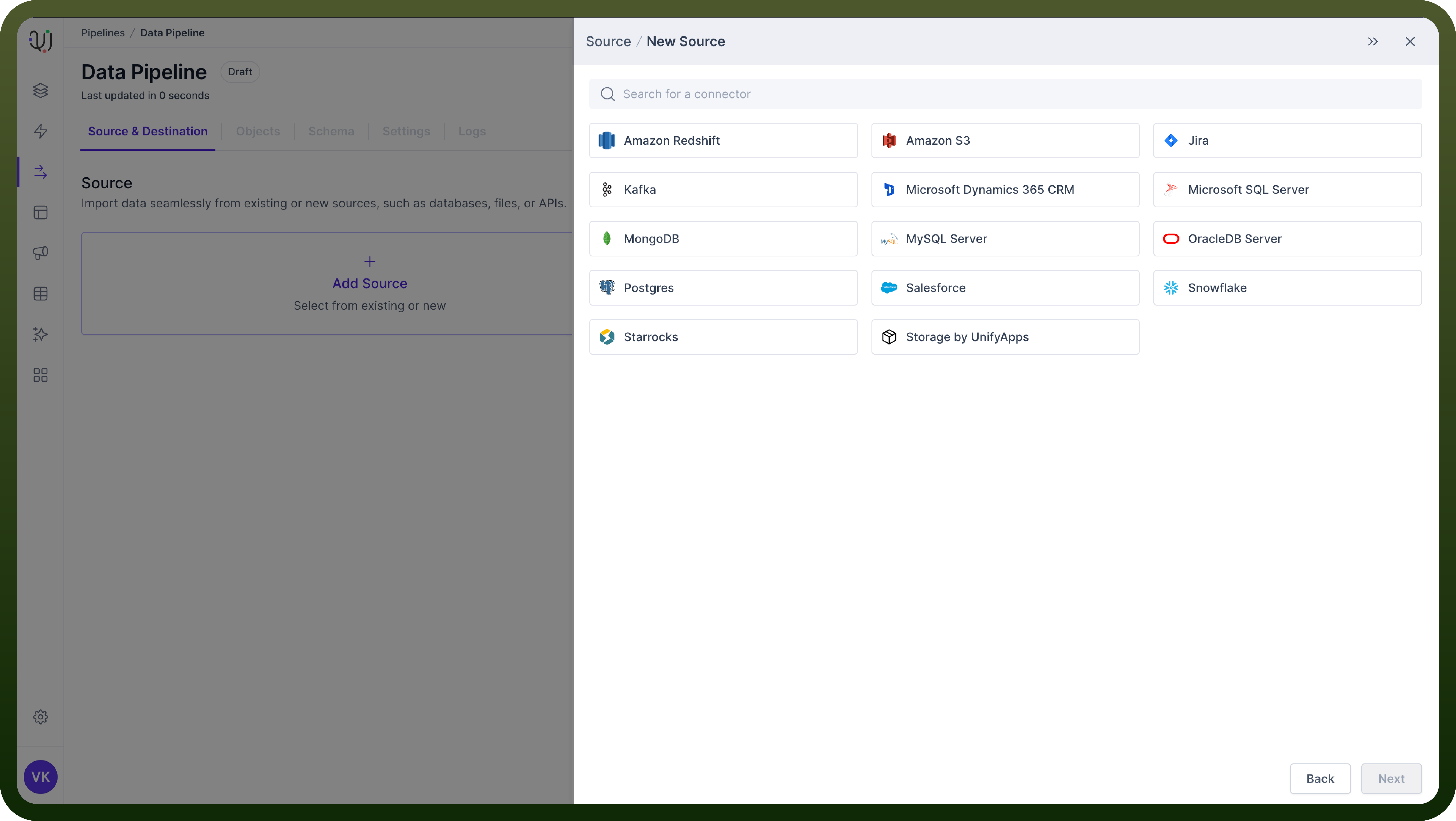The image size is (1456, 821).
Task: Click the Amazon S3 logo icon
Action: click(x=889, y=141)
